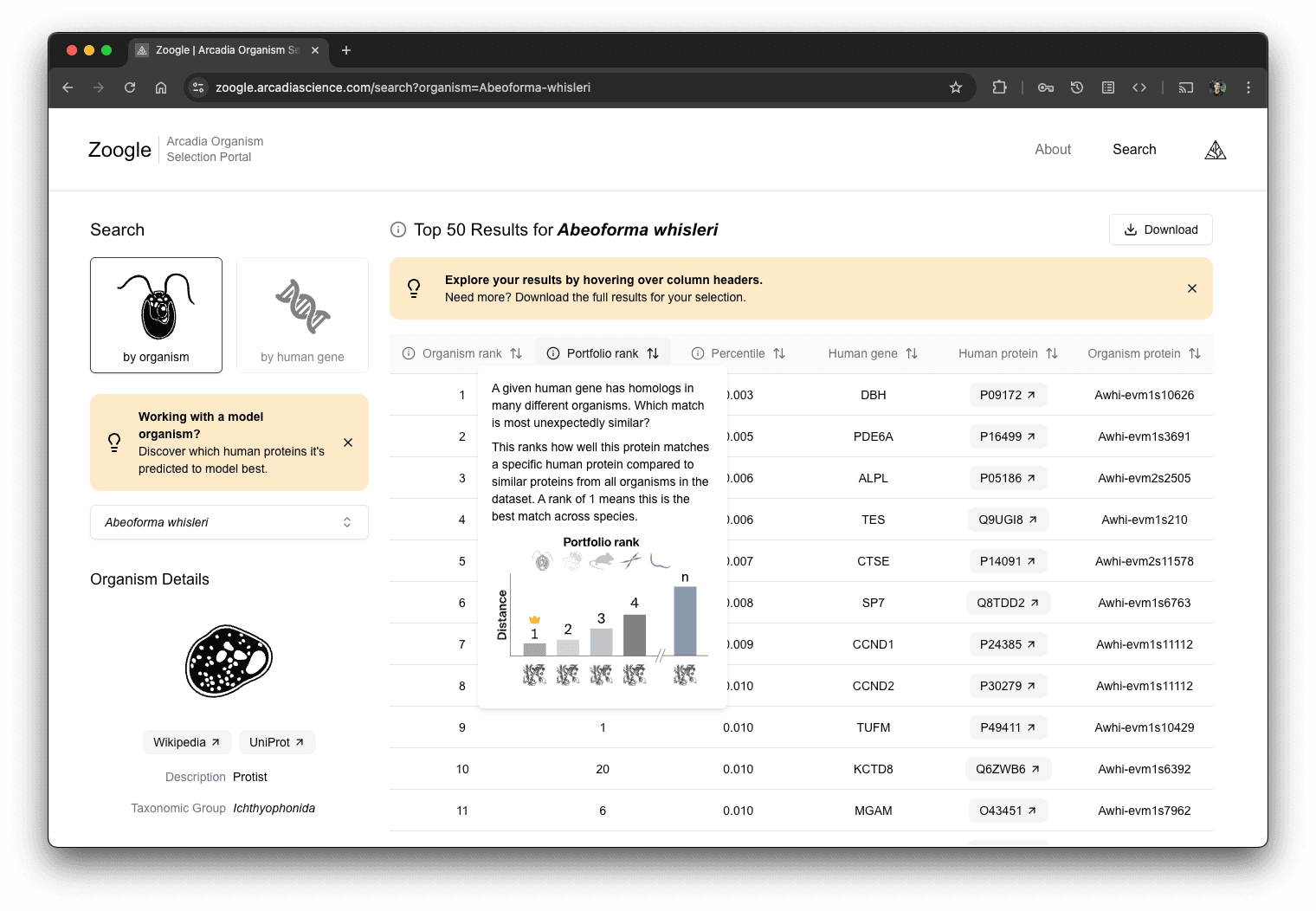The height and width of the screenshot is (911, 1316).
Task: Select the 'by organism' search mode
Action: point(156,315)
